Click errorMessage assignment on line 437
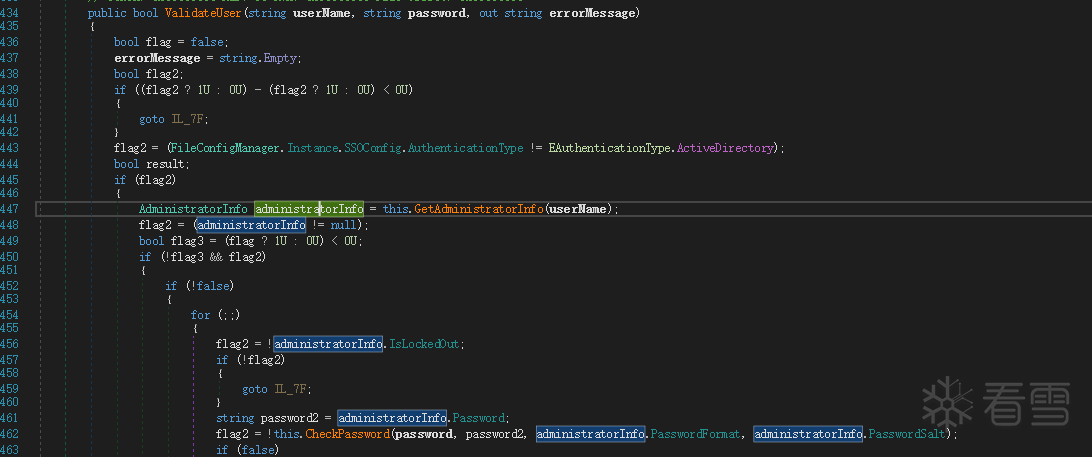This screenshot has height=457, width=1092. pos(157,58)
